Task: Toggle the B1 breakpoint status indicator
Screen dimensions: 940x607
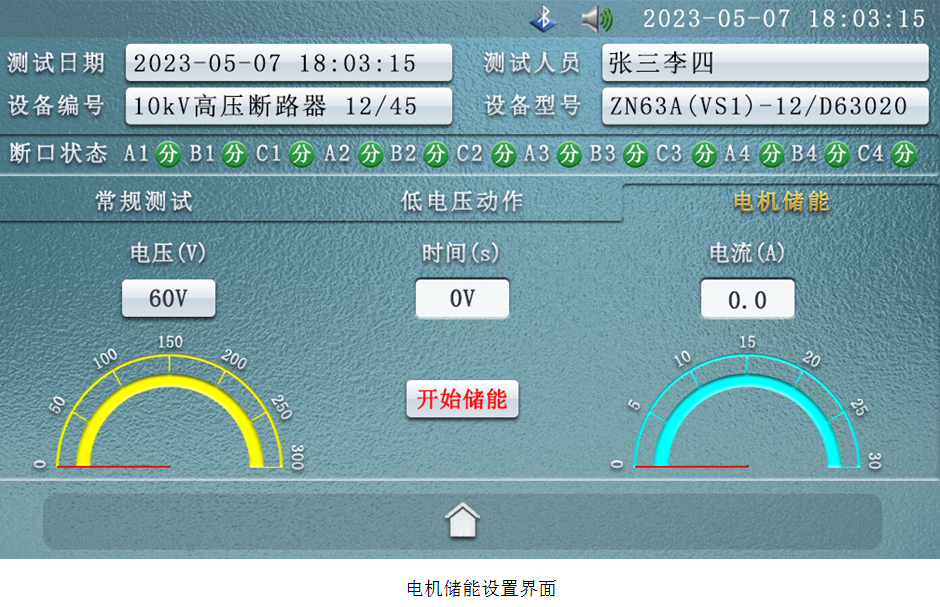Action: (x=234, y=154)
